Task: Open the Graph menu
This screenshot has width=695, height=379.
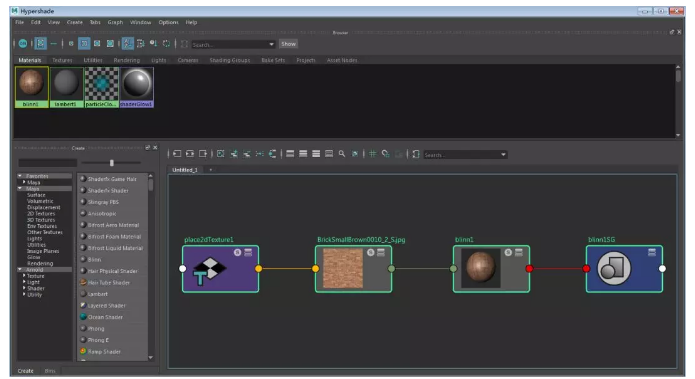Action: click(x=115, y=22)
